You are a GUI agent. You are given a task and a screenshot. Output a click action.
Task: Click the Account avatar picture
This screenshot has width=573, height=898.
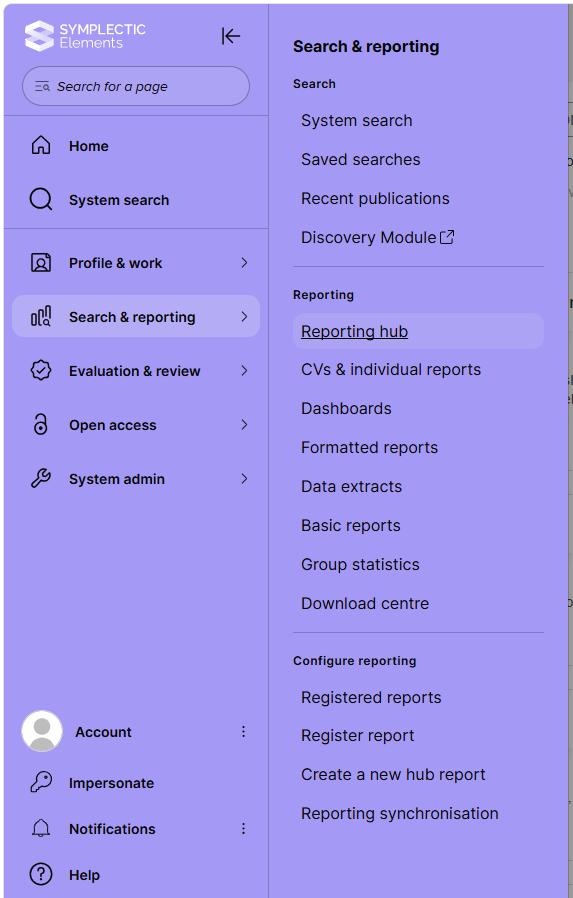tap(42, 731)
